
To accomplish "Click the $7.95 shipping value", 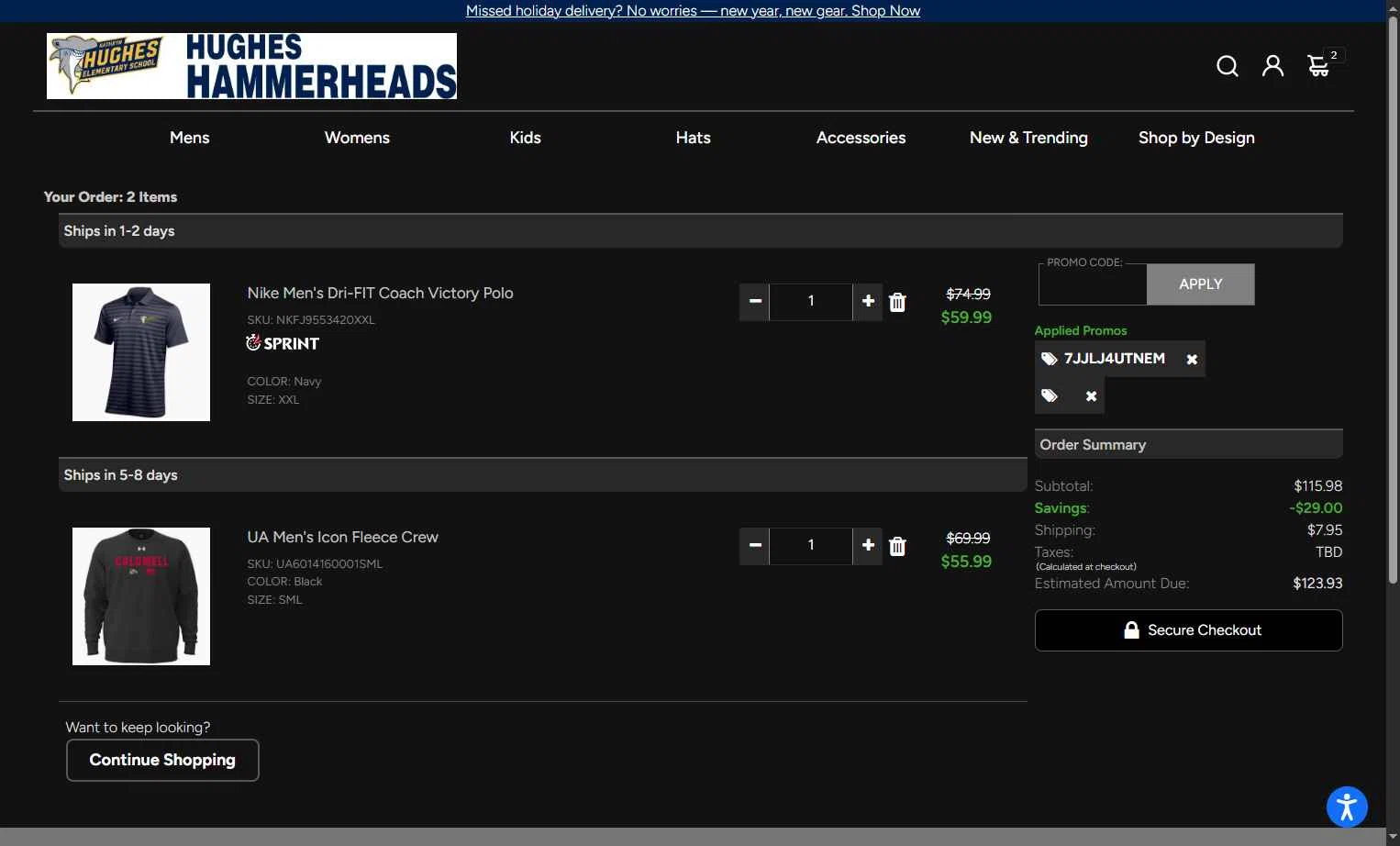I will coord(1325,530).
